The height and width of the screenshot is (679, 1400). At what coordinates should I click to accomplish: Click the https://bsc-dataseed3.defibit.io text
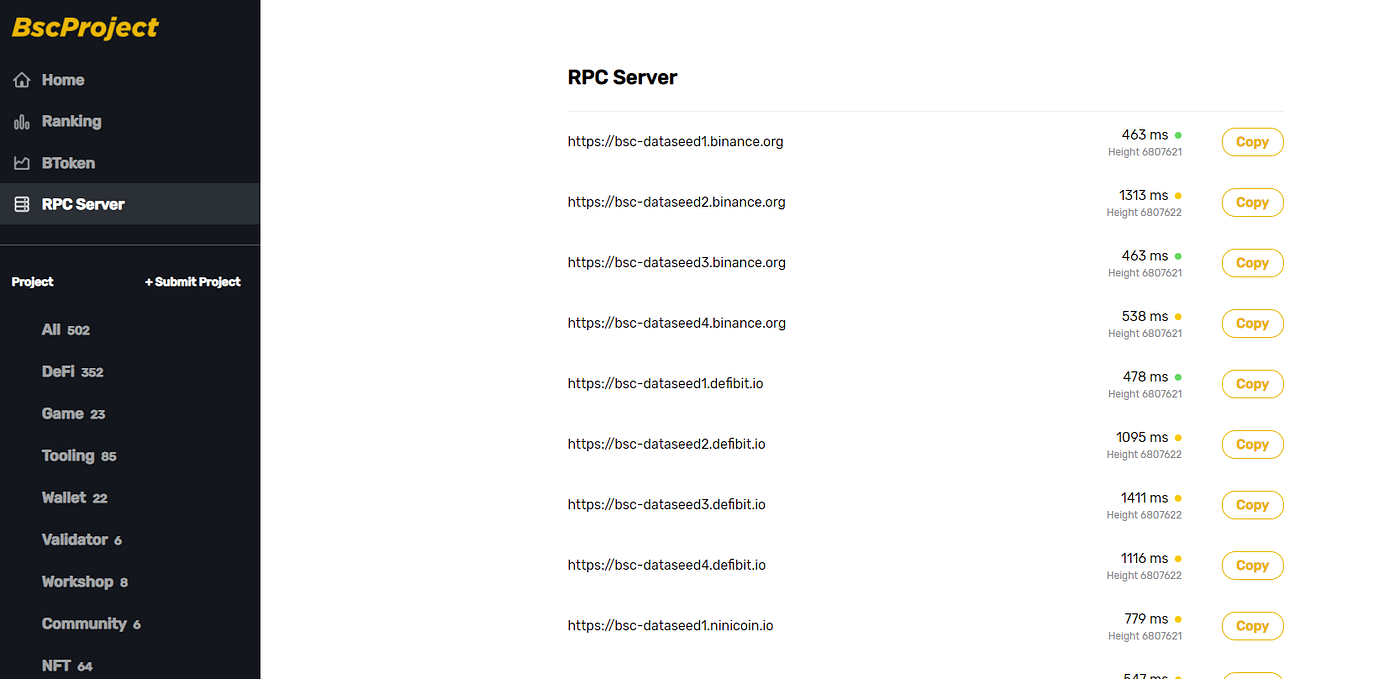tap(667, 505)
